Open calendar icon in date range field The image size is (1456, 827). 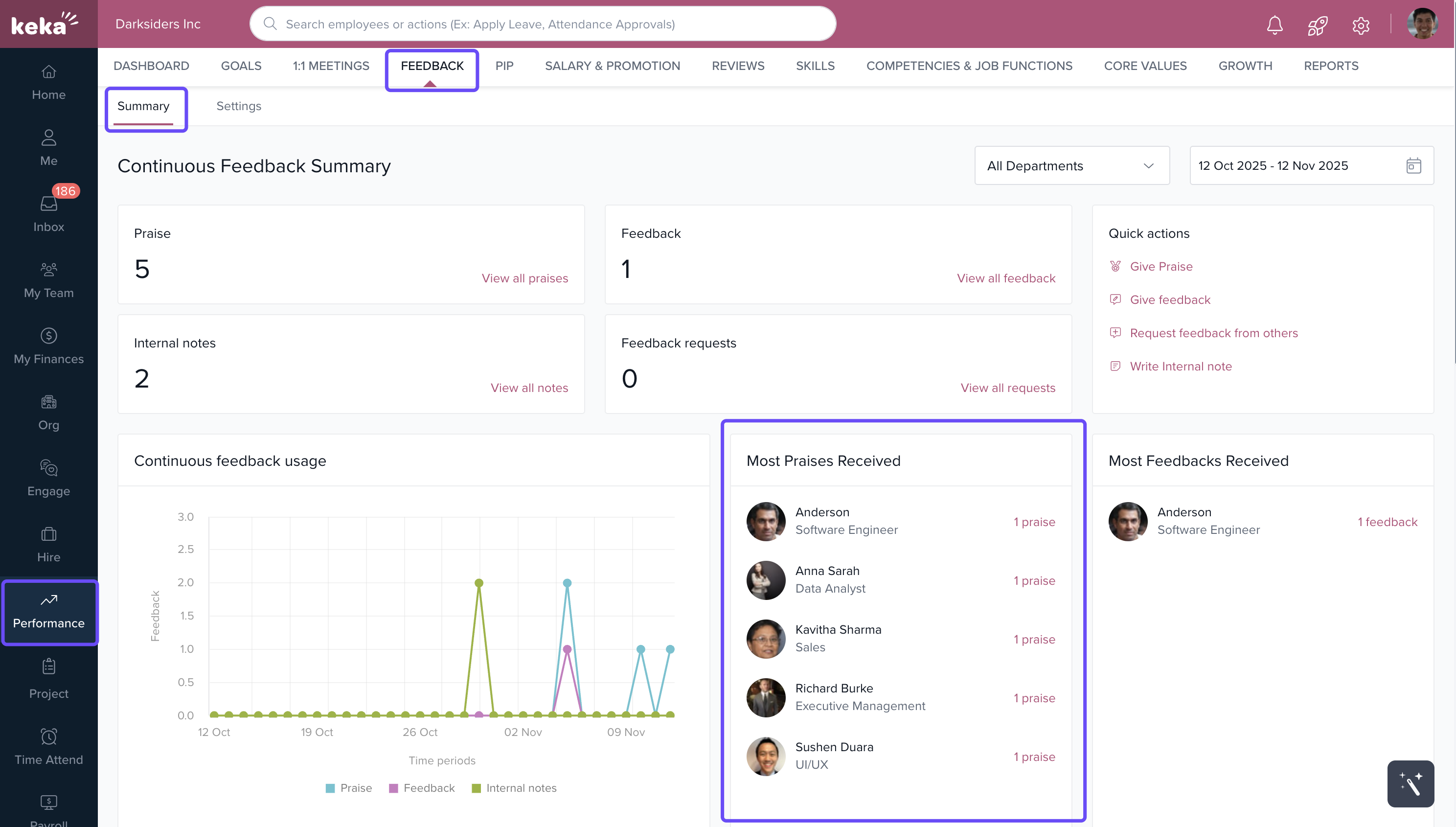click(x=1413, y=165)
